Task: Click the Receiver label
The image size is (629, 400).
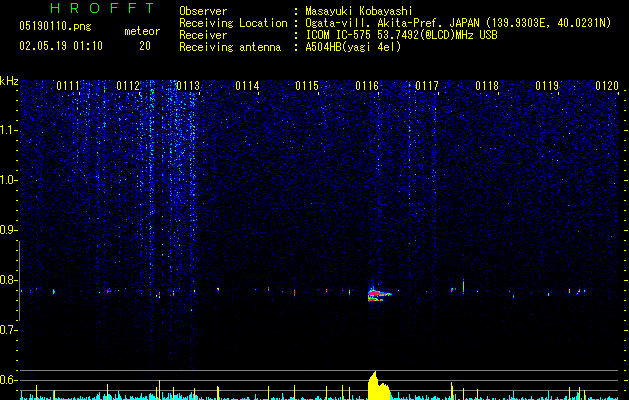Action: 203,35
